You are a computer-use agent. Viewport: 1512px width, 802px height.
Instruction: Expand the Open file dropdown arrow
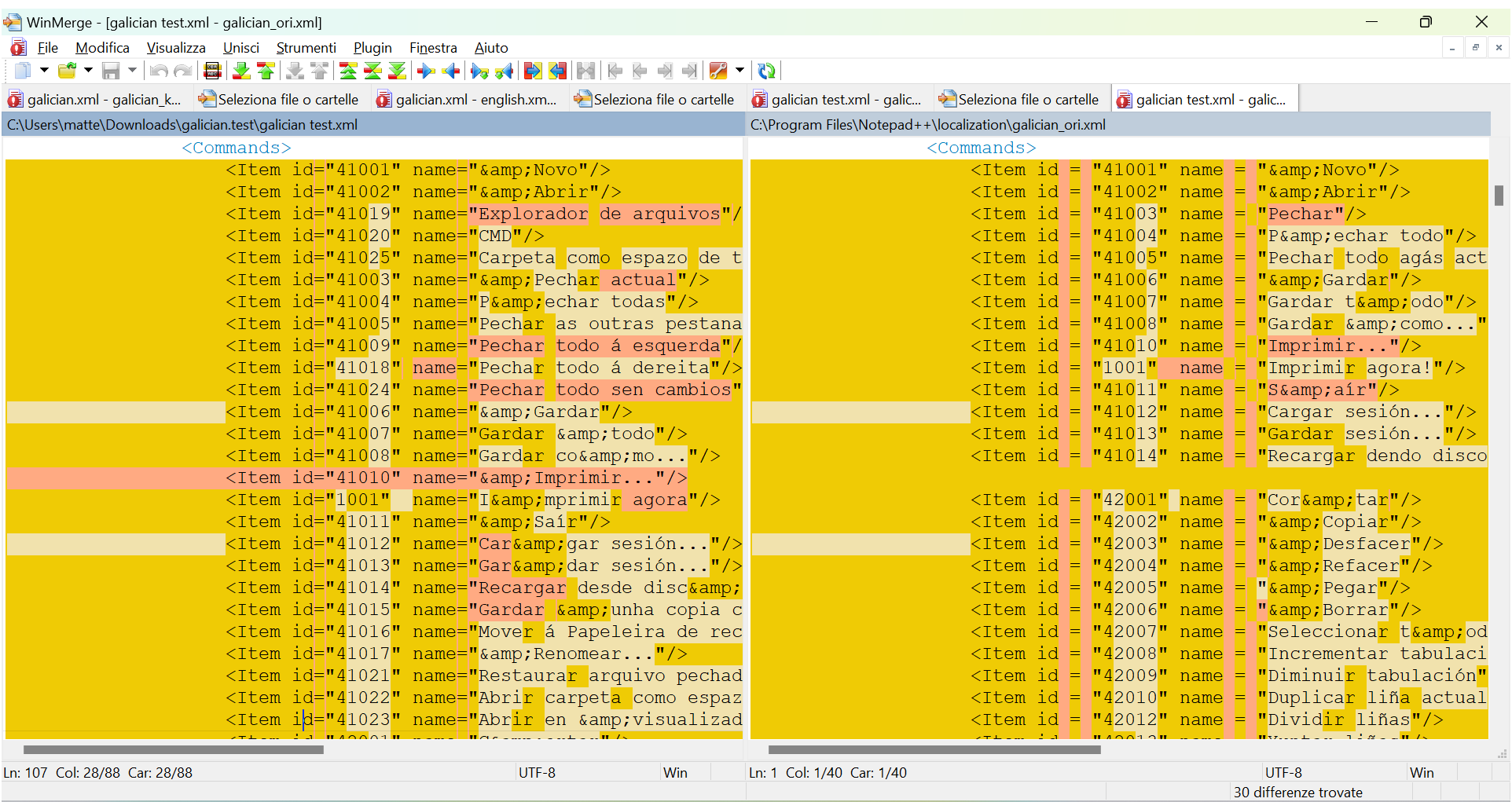[88, 71]
